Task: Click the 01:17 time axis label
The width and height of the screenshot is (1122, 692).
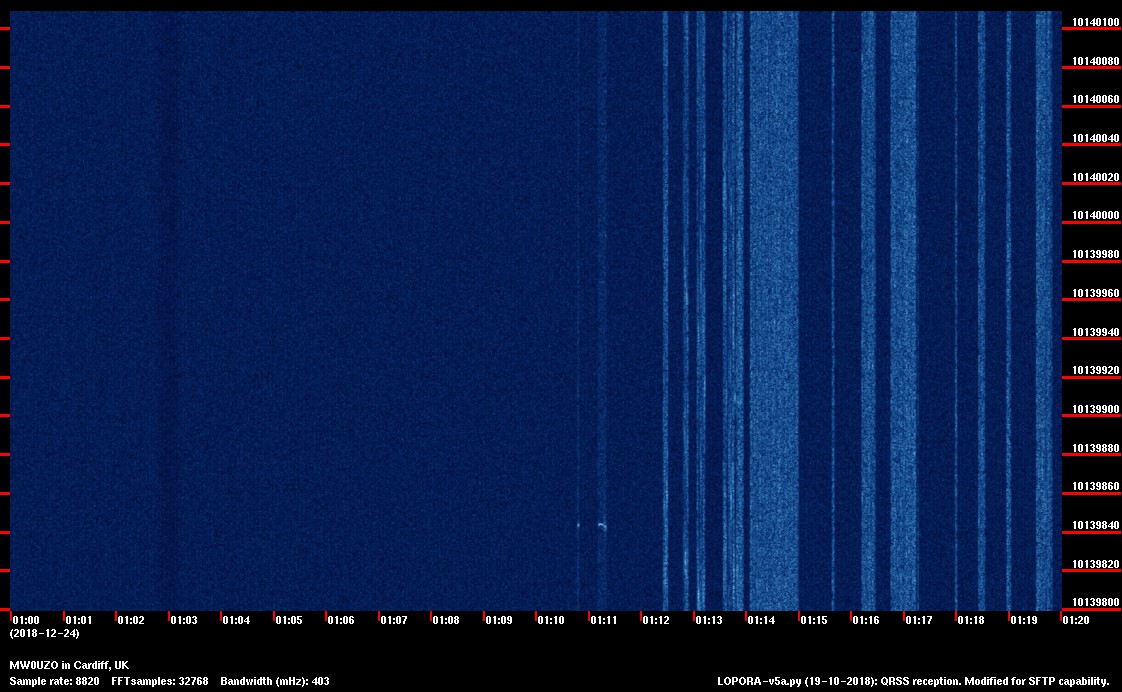Action: (918, 620)
